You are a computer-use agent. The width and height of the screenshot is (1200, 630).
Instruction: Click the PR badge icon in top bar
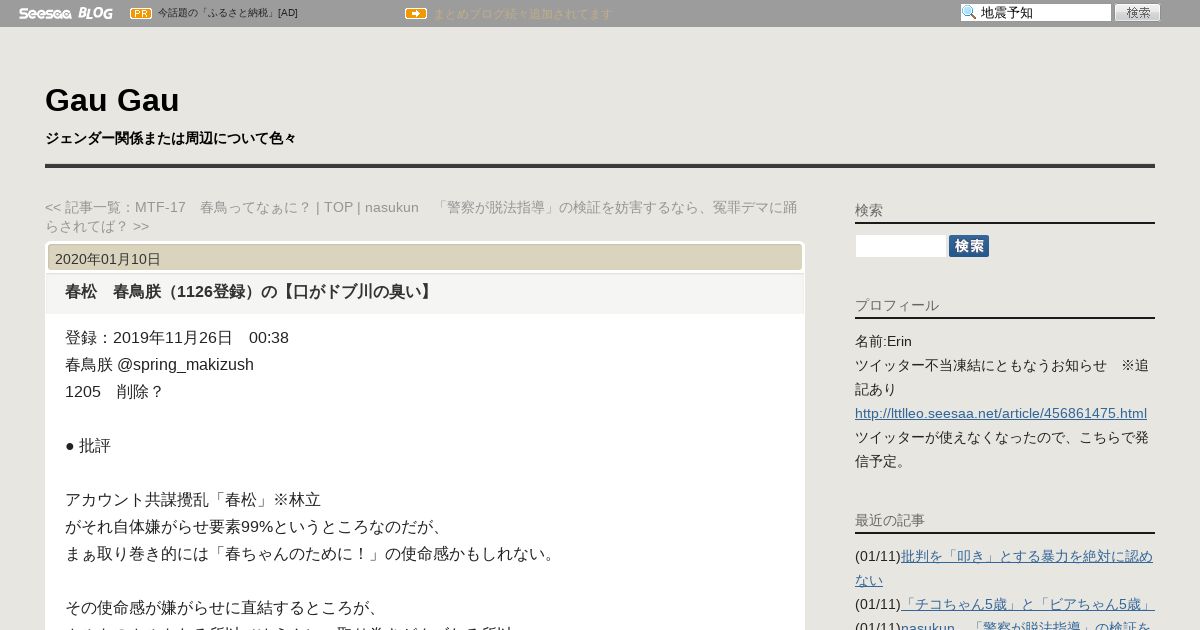point(141,13)
